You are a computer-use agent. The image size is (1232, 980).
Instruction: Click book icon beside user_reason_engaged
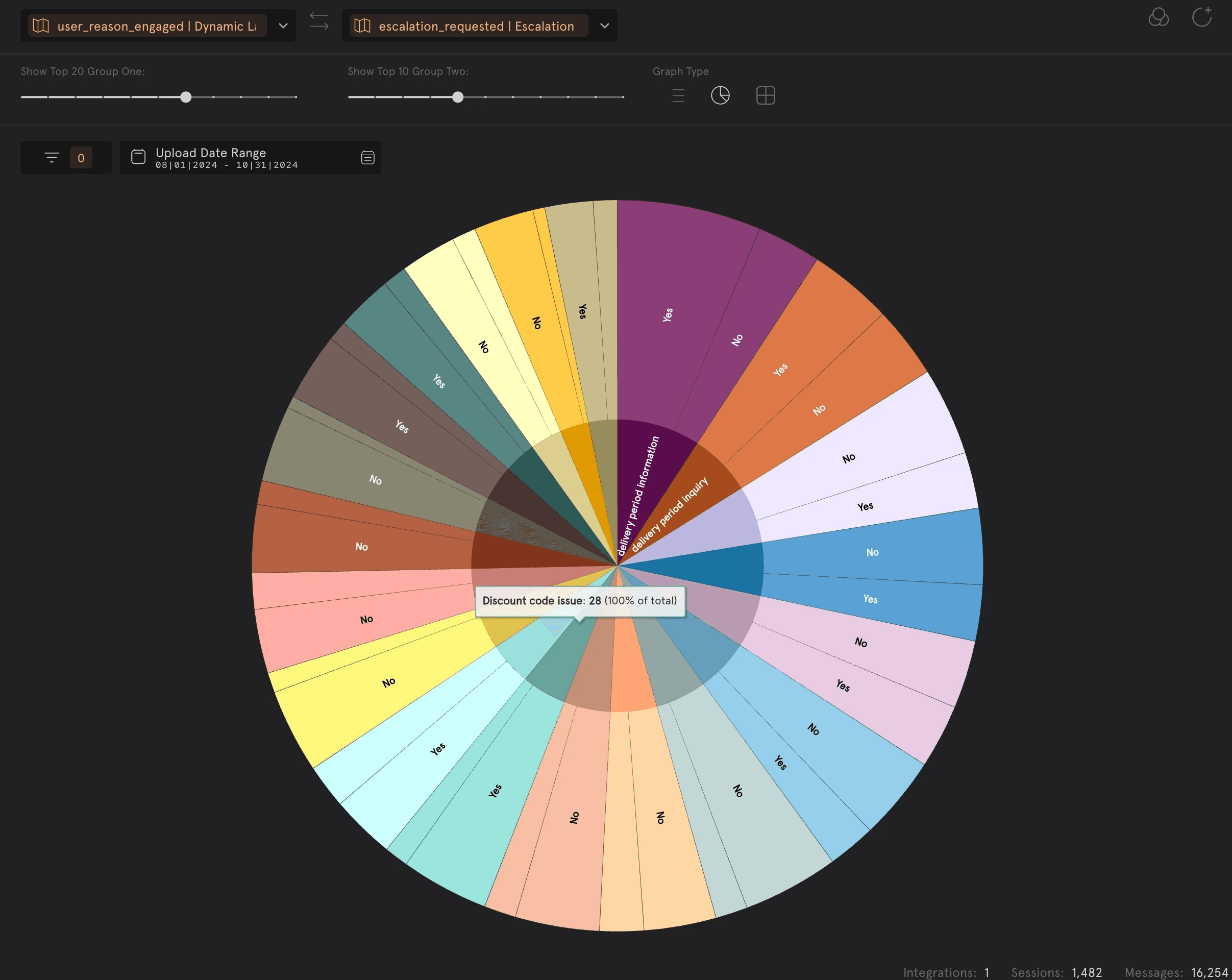40,26
